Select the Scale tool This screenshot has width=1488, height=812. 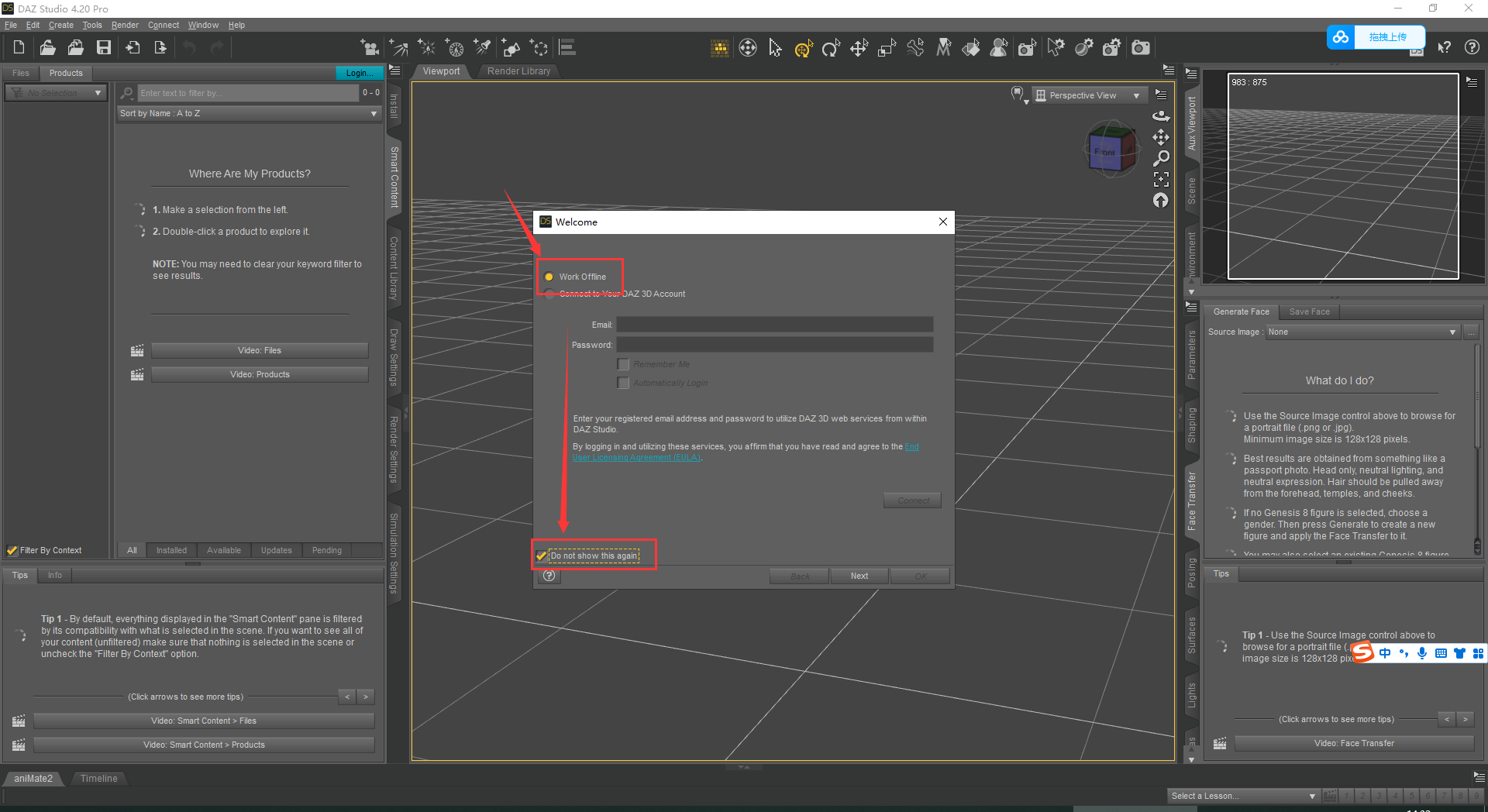[x=887, y=49]
